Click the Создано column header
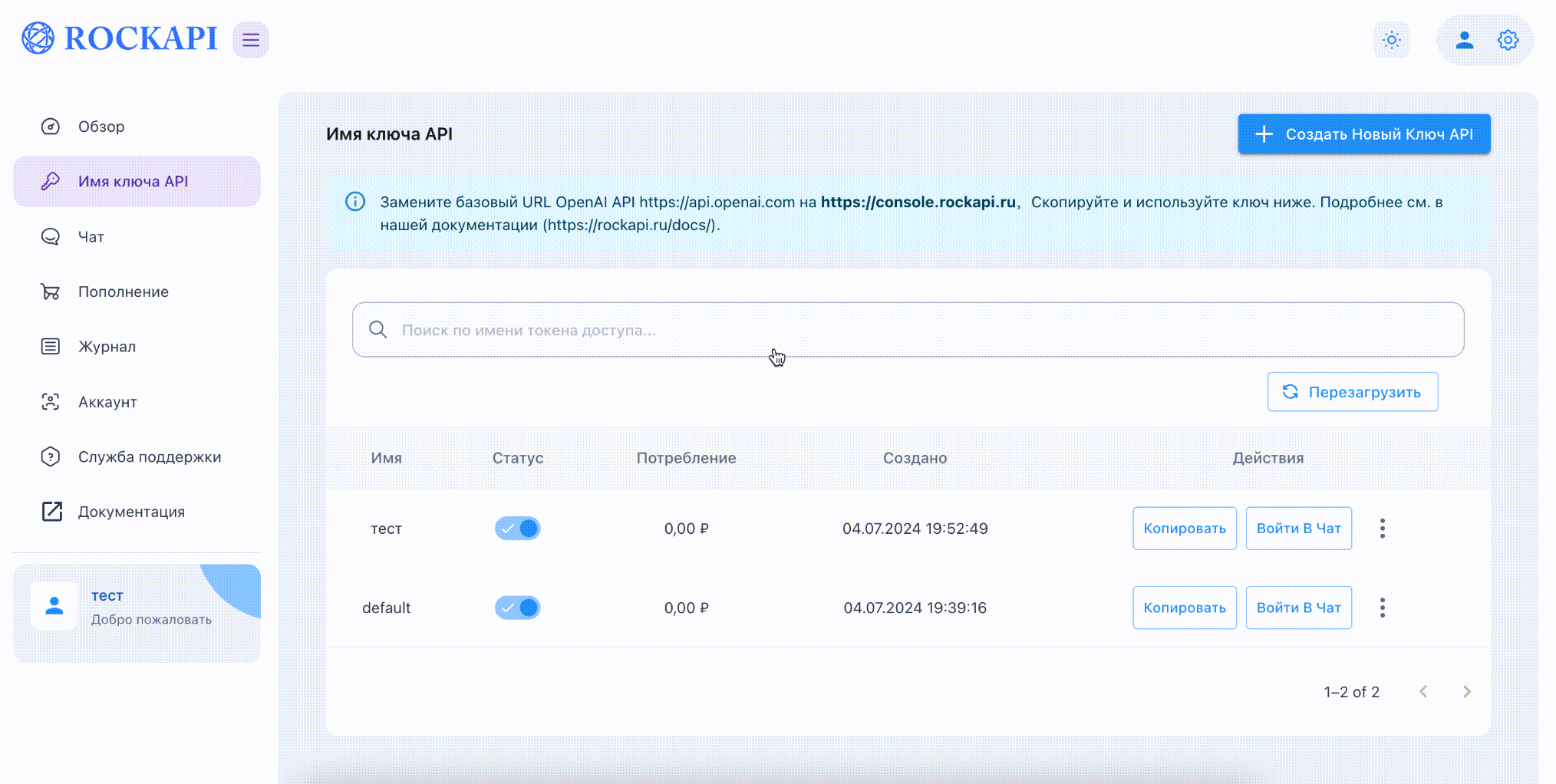The width and height of the screenshot is (1556, 784). coord(915,458)
